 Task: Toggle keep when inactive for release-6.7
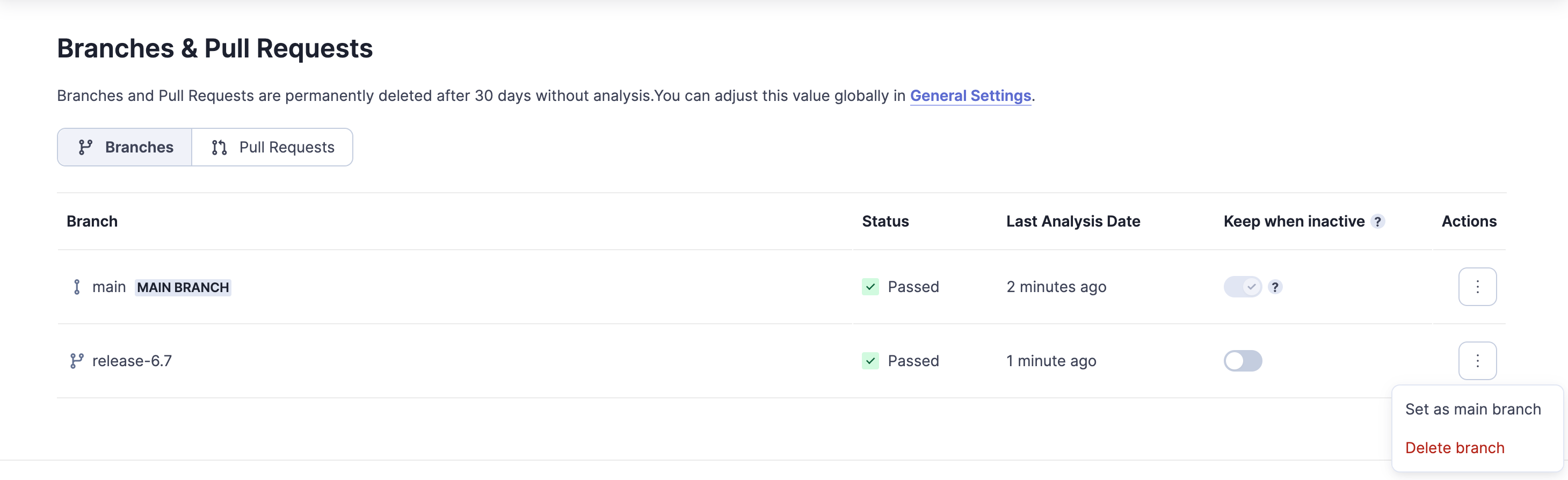pos(1243,361)
